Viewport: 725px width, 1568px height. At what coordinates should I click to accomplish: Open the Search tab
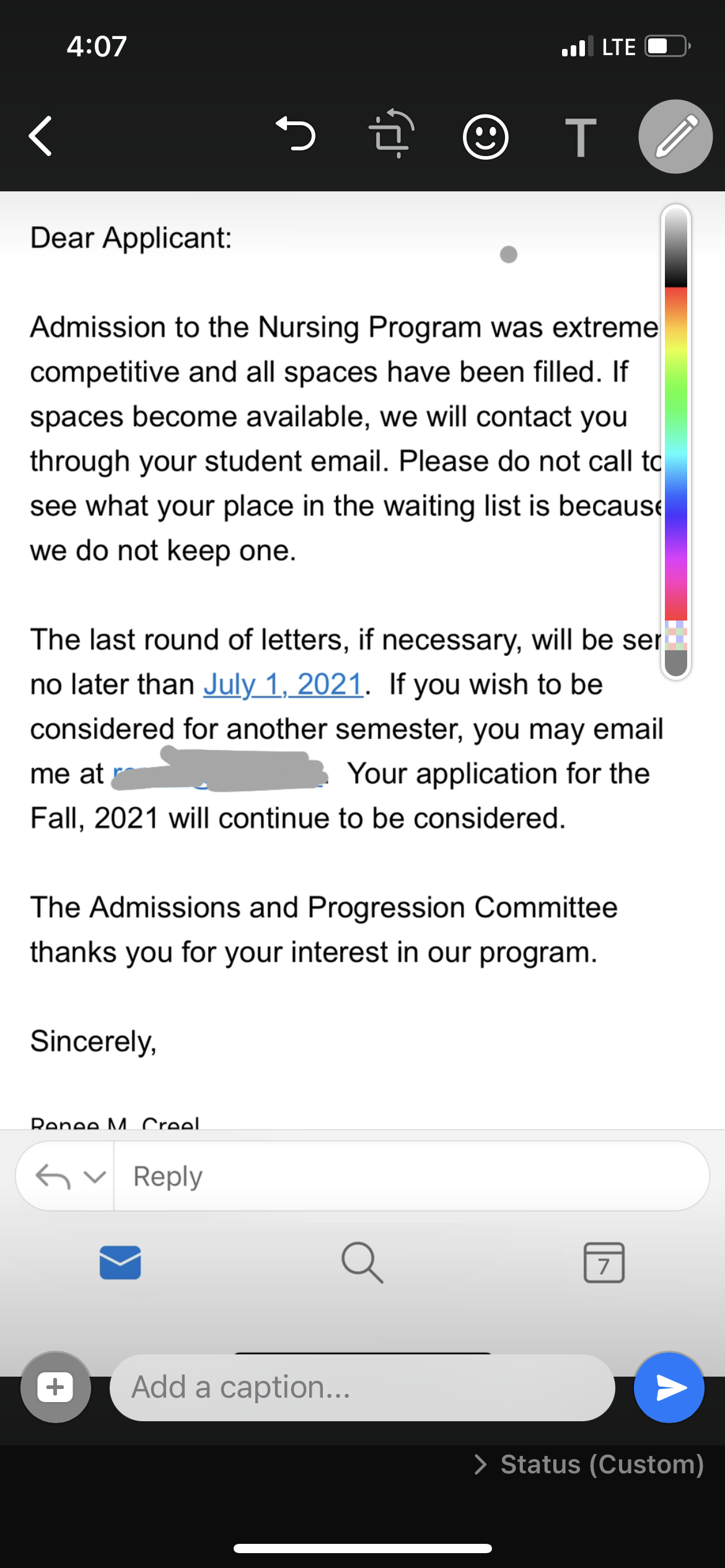(x=362, y=1262)
